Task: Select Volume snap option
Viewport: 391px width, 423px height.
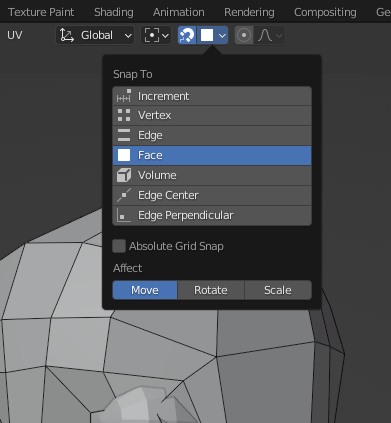Action: click(x=212, y=175)
